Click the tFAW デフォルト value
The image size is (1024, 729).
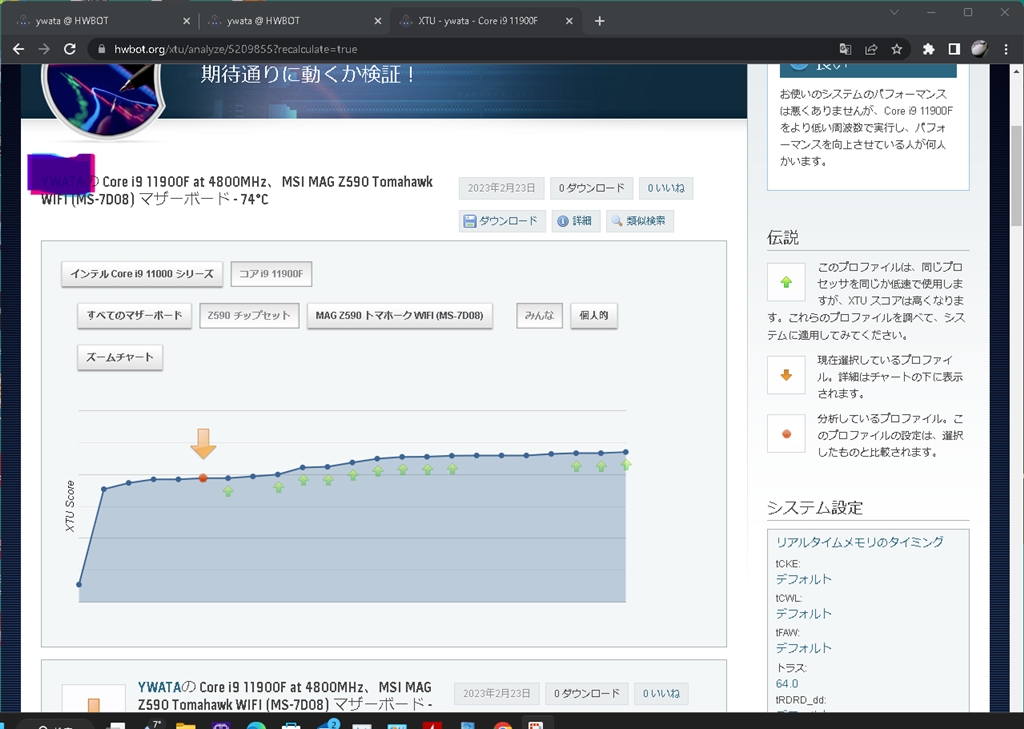pos(803,649)
